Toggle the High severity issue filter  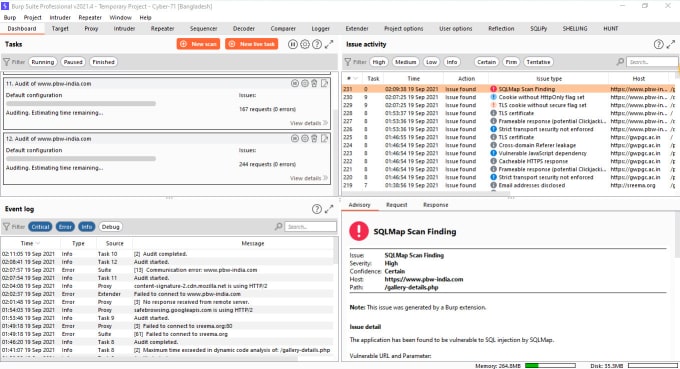pyautogui.click(x=379, y=62)
